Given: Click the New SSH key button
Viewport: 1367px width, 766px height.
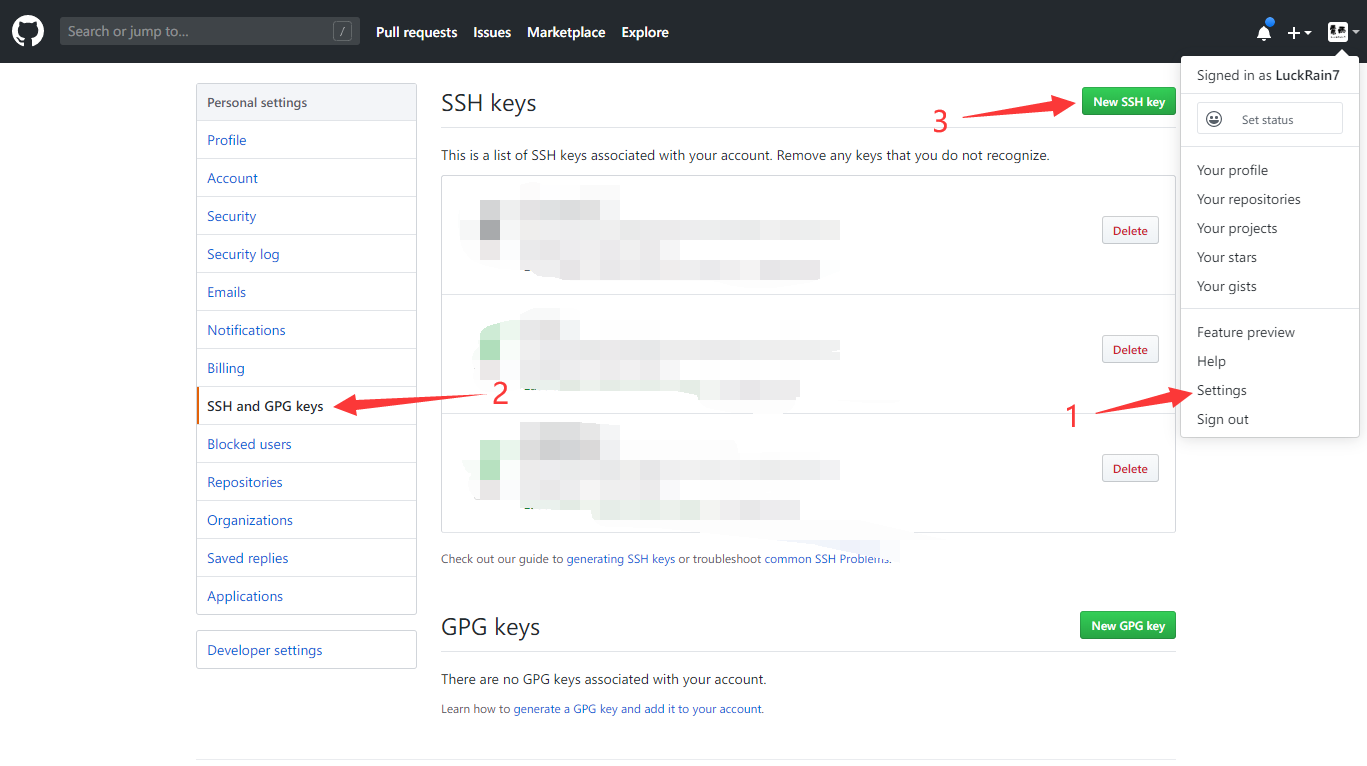Looking at the screenshot, I should (1128, 101).
